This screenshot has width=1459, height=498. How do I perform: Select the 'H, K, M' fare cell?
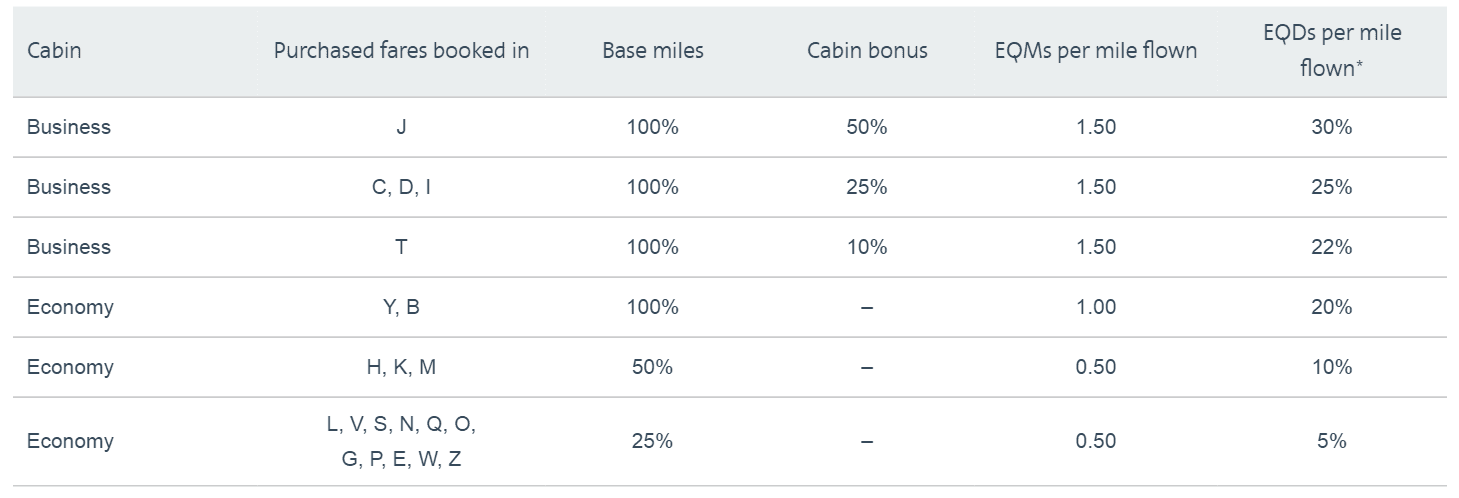(401, 367)
